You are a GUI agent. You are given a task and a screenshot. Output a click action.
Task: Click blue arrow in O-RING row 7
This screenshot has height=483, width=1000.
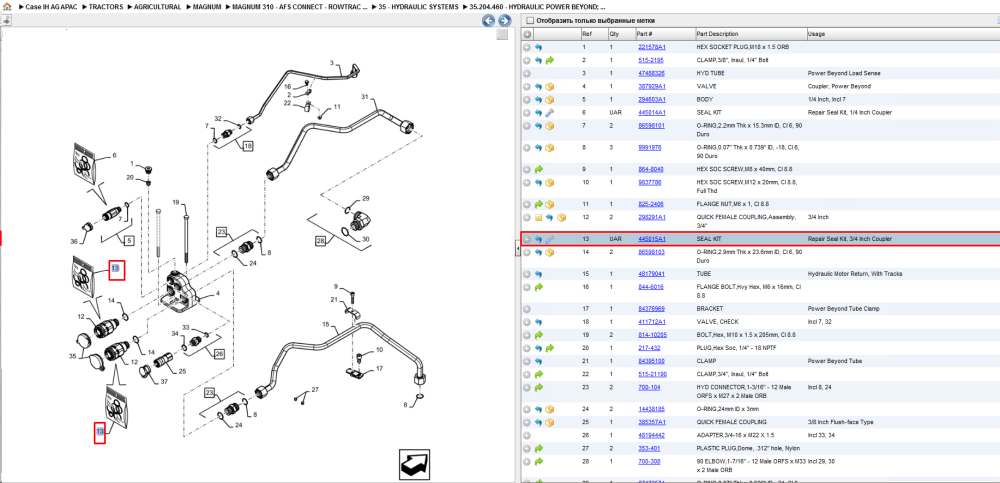[x=538, y=126]
